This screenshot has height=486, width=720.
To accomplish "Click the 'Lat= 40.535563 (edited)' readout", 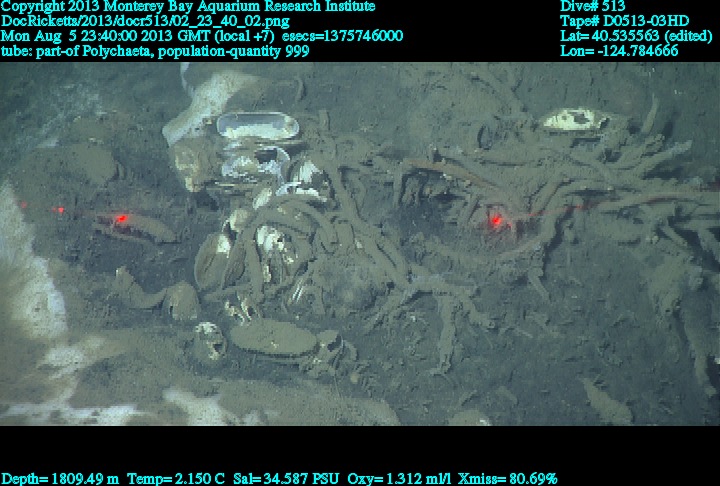I will (x=636, y=36).
